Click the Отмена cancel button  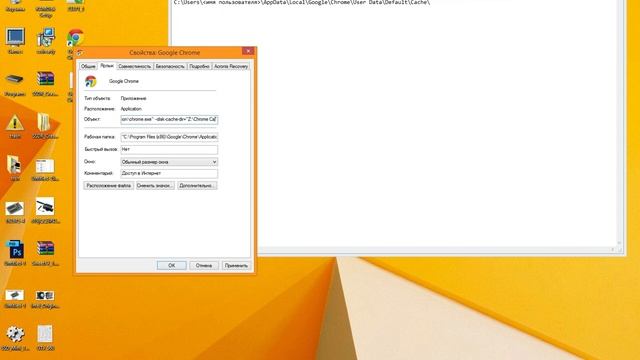pyautogui.click(x=204, y=265)
